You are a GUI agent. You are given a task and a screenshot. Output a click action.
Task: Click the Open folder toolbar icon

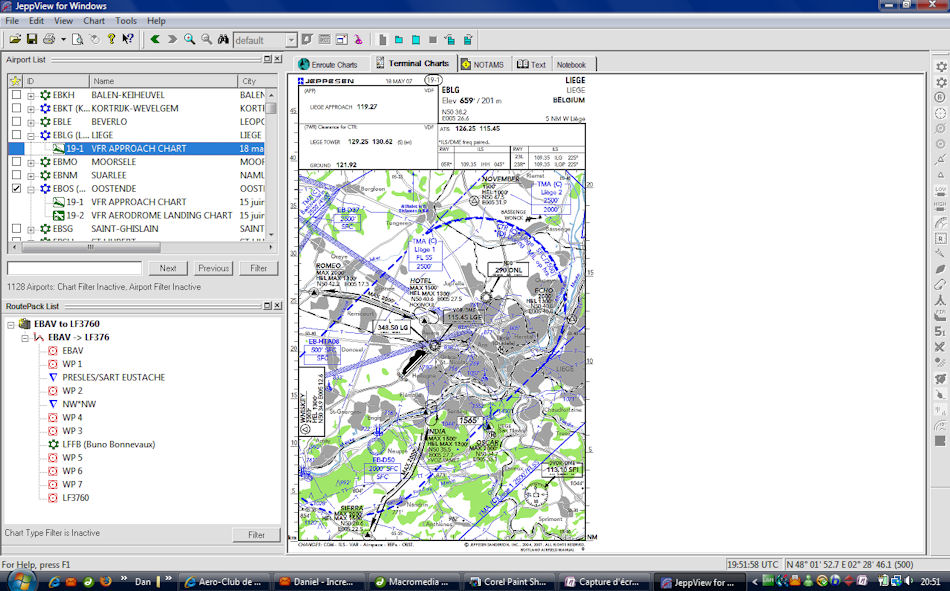click(15, 39)
